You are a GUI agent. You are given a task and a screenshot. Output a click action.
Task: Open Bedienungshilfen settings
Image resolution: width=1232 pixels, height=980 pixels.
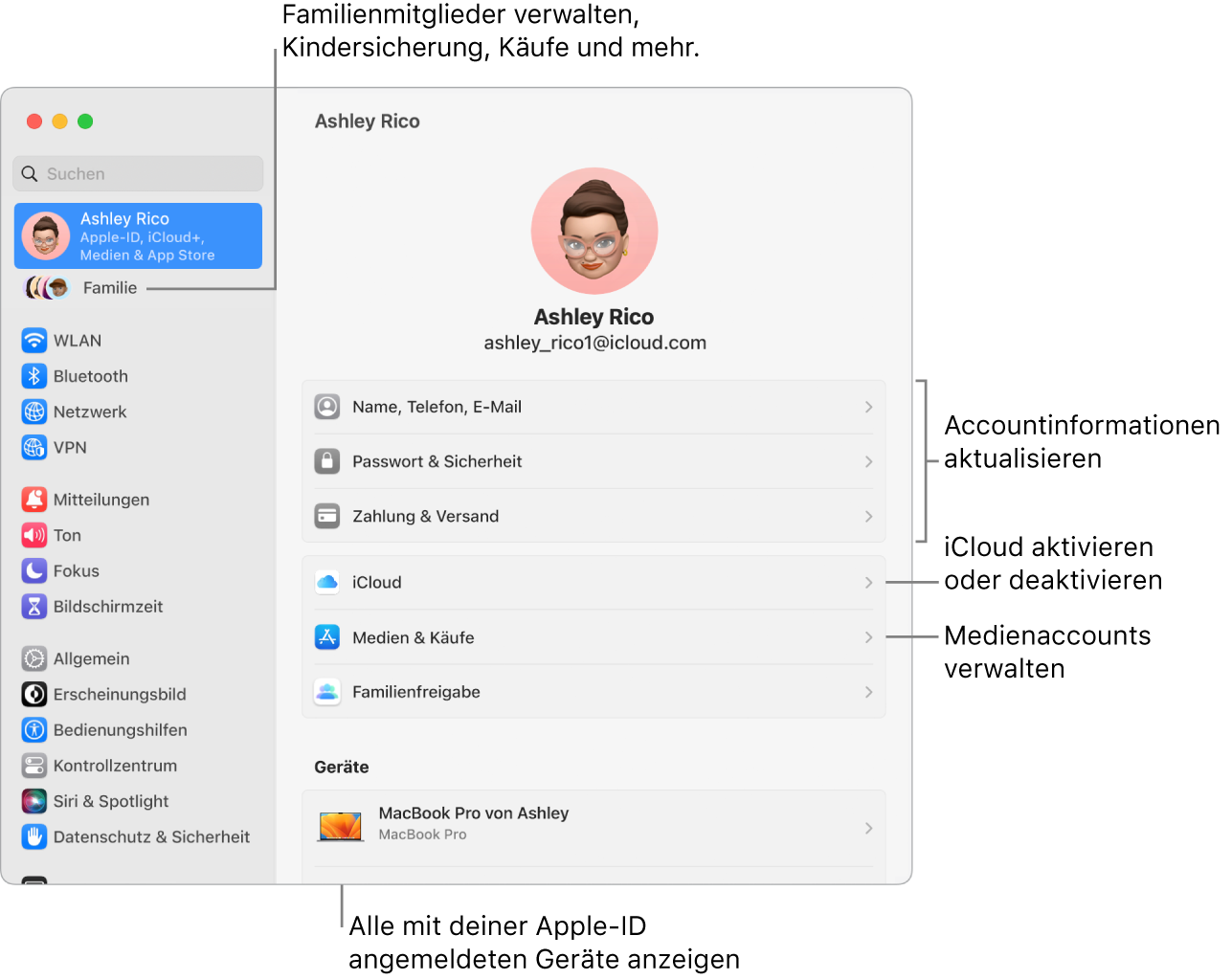tap(34, 729)
